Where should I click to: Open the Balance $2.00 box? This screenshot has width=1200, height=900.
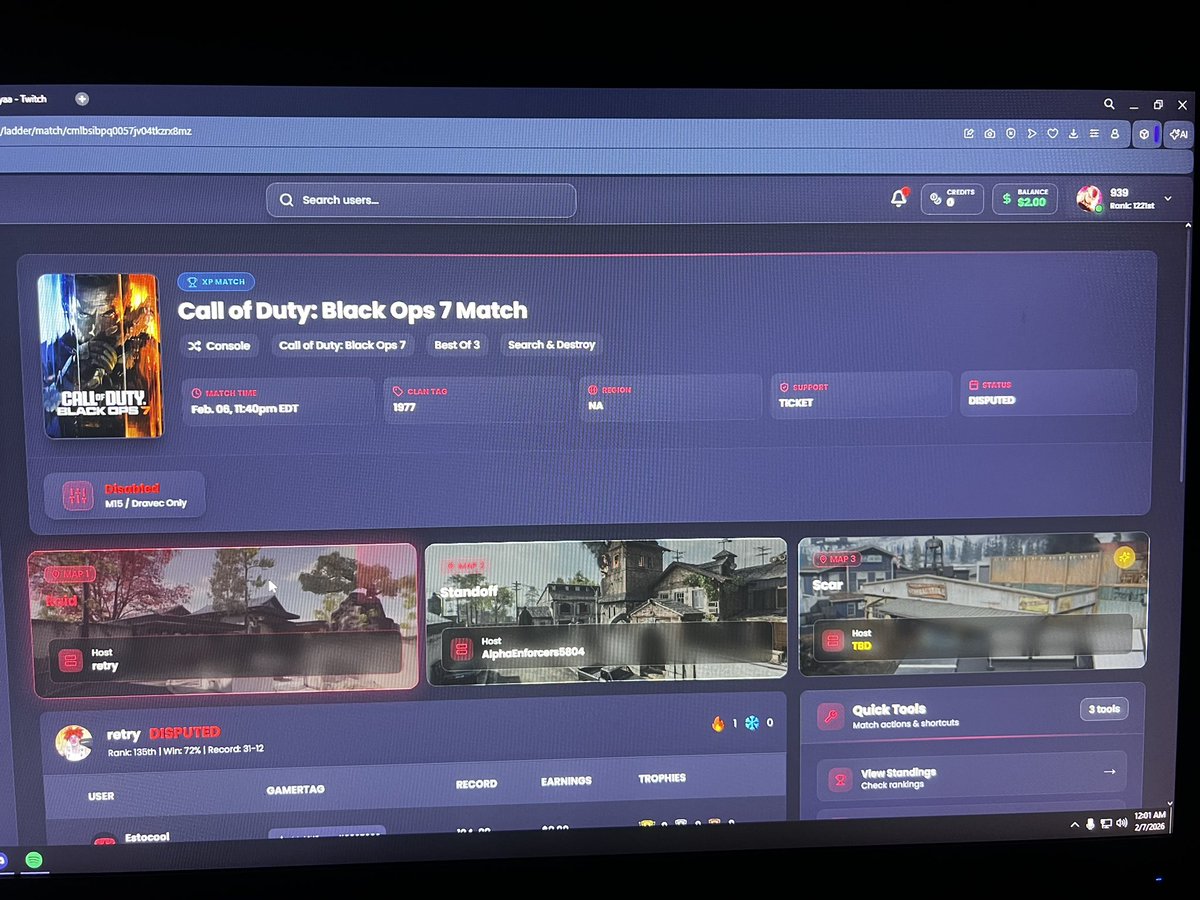coord(1026,198)
